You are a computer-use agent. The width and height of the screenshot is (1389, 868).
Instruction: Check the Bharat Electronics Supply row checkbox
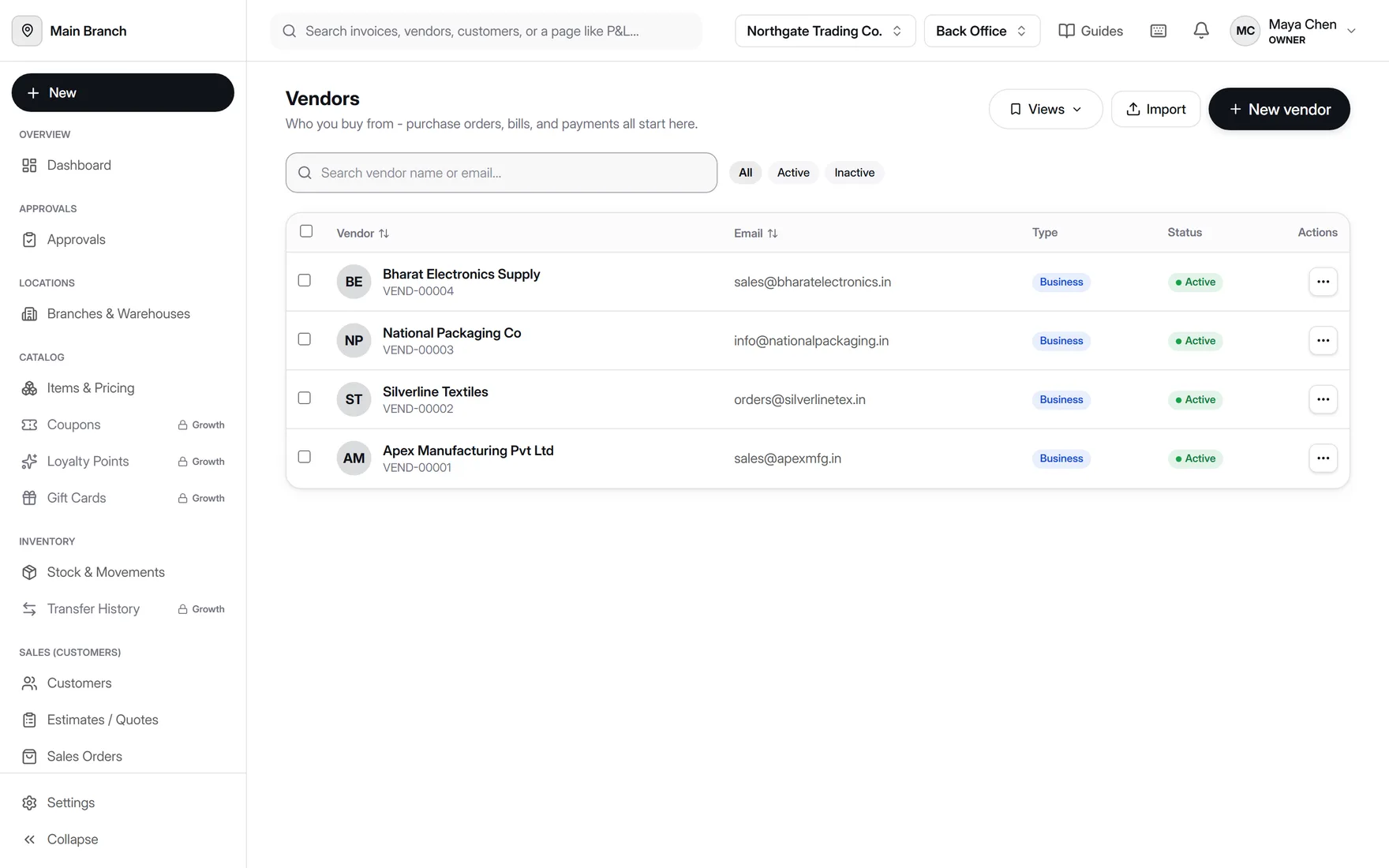click(305, 280)
